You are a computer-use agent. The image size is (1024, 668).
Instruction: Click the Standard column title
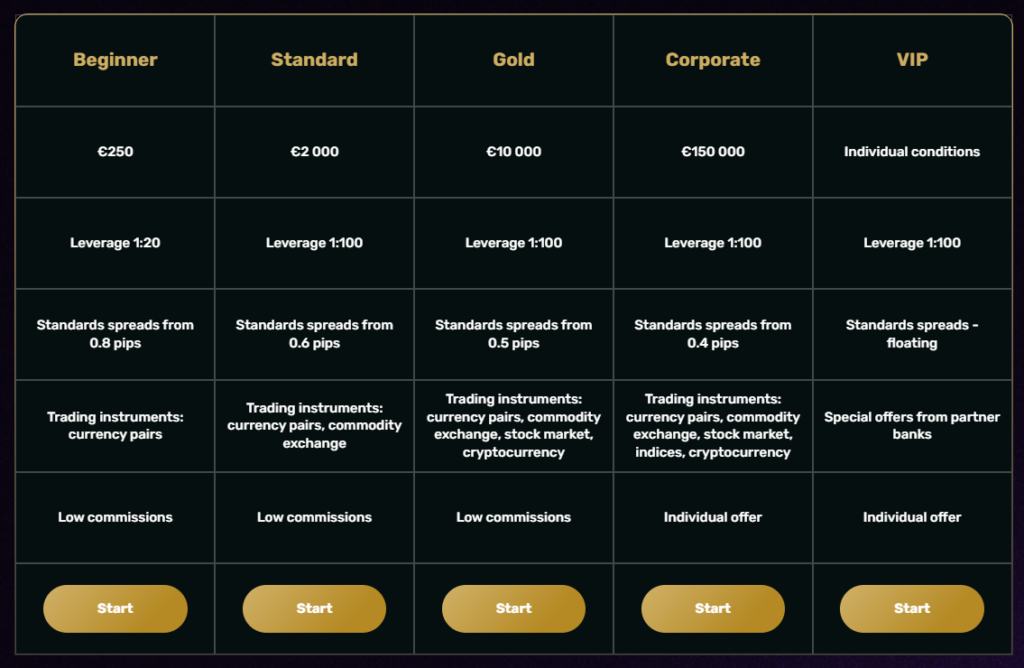pyautogui.click(x=314, y=60)
